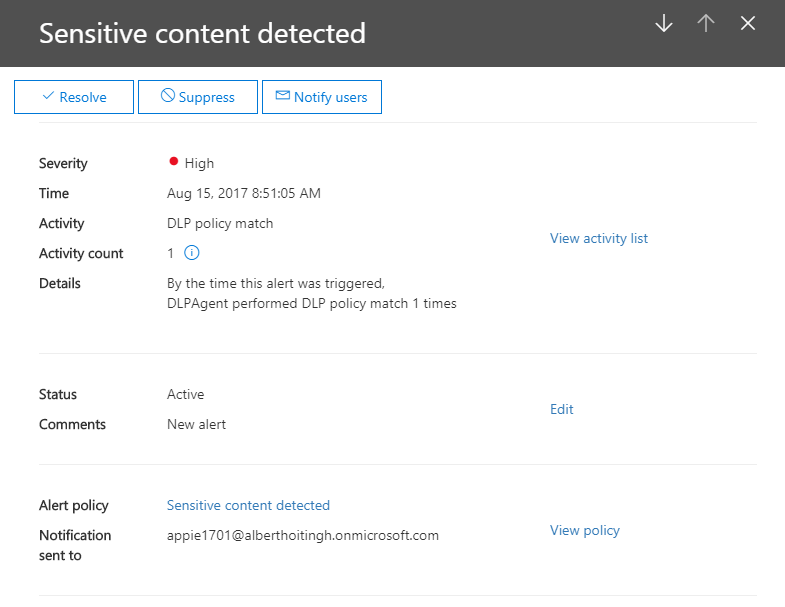Go to the previous alert with up arrow
The image size is (785, 607).
pos(706,24)
